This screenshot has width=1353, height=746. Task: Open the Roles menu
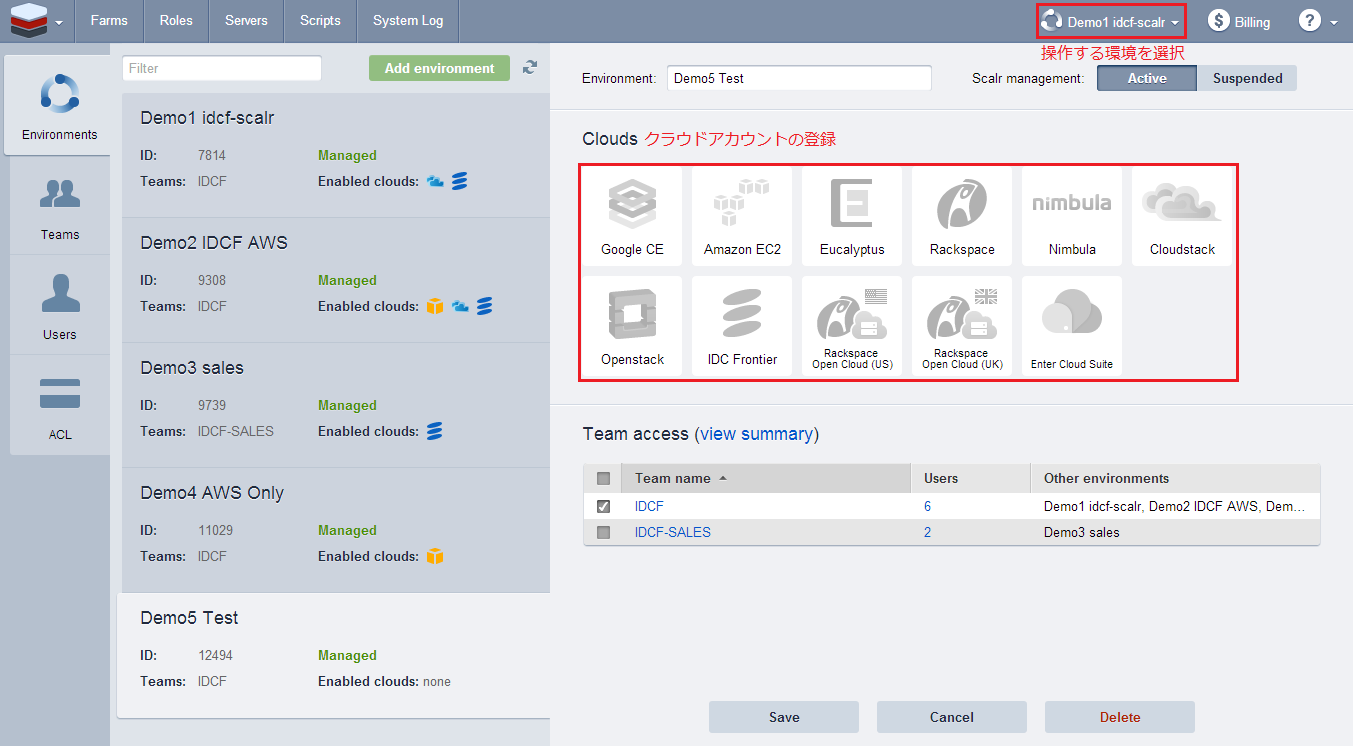click(176, 21)
